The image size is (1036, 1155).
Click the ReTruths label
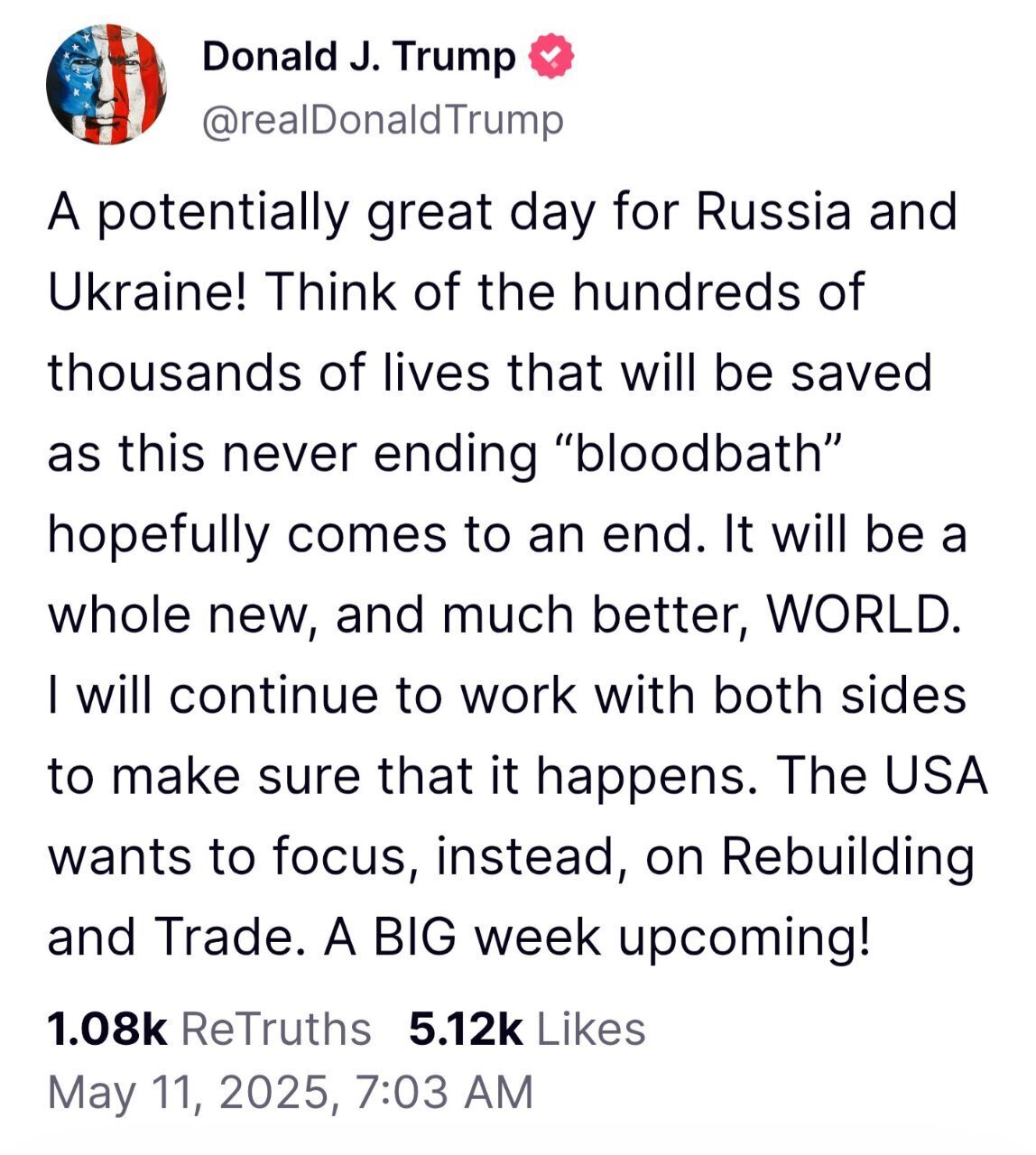276,1029
